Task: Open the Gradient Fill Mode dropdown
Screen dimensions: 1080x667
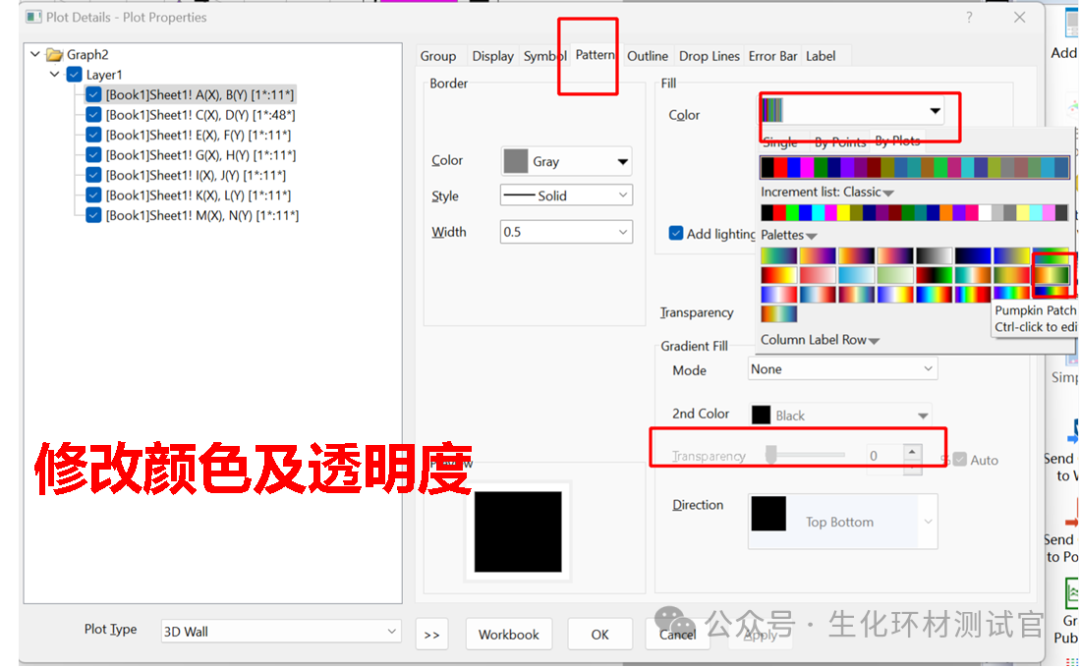Action: [x=842, y=369]
